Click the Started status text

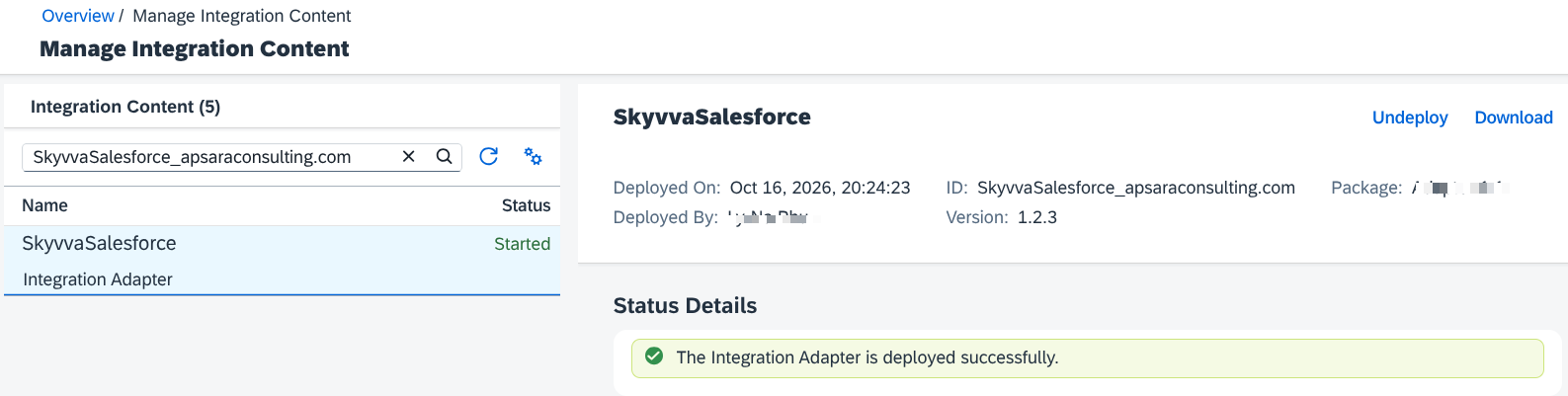click(x=522, y=244)
